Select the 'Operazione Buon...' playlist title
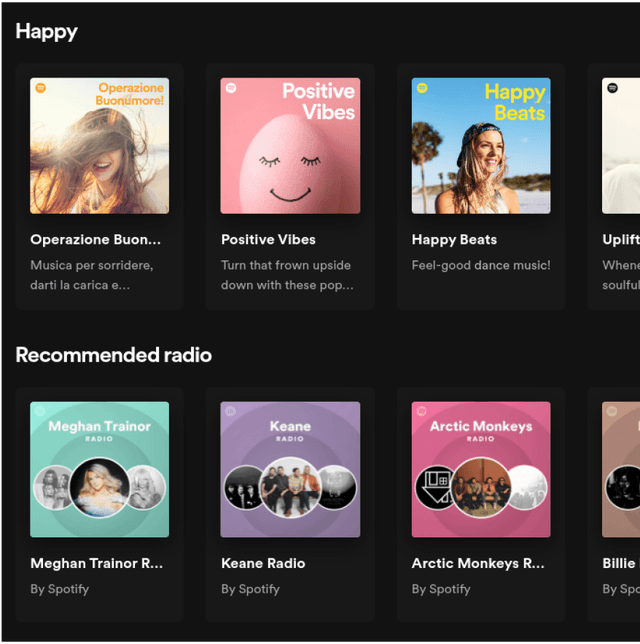Image resolution: width=640 pixels, height=644 pixels. (x=95, y=239)
